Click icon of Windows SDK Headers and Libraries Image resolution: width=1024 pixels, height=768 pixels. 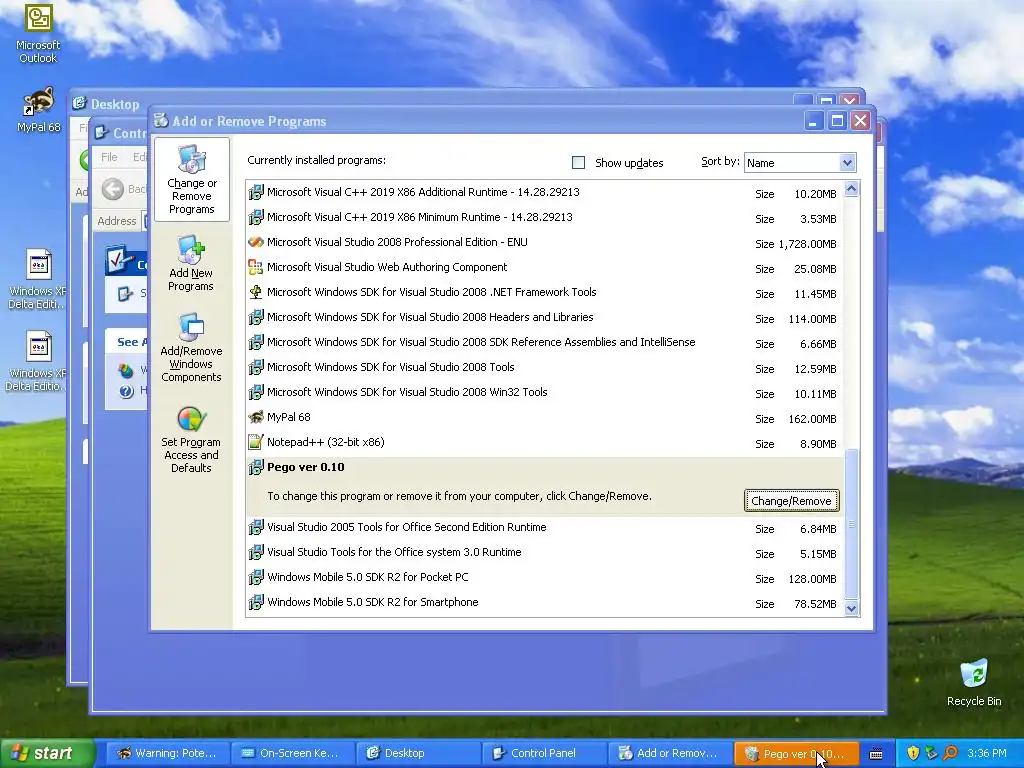click(x=256, y=317)
